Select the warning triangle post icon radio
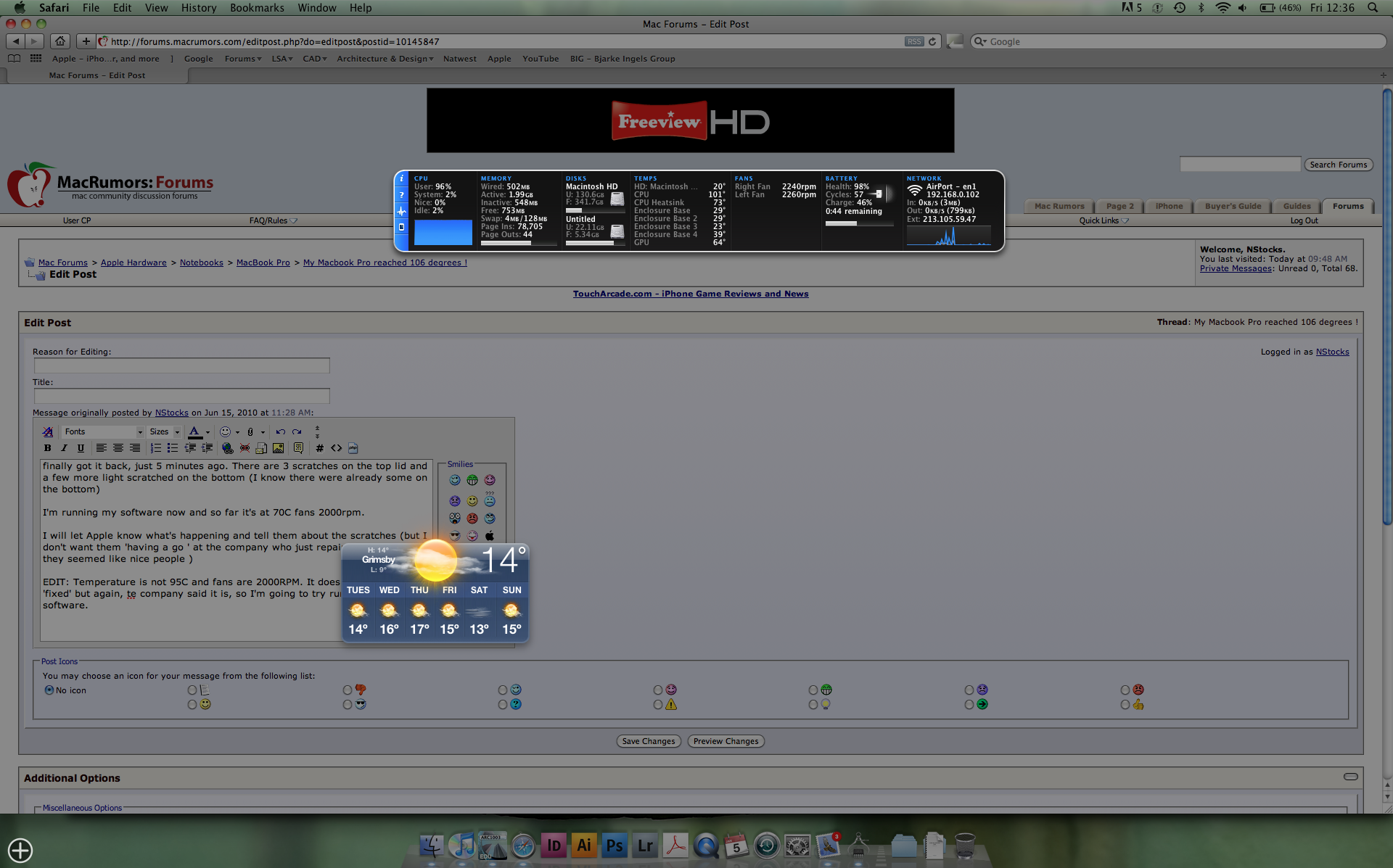Viewport: 1393px width, 868px height. click(x=658, y=705)
